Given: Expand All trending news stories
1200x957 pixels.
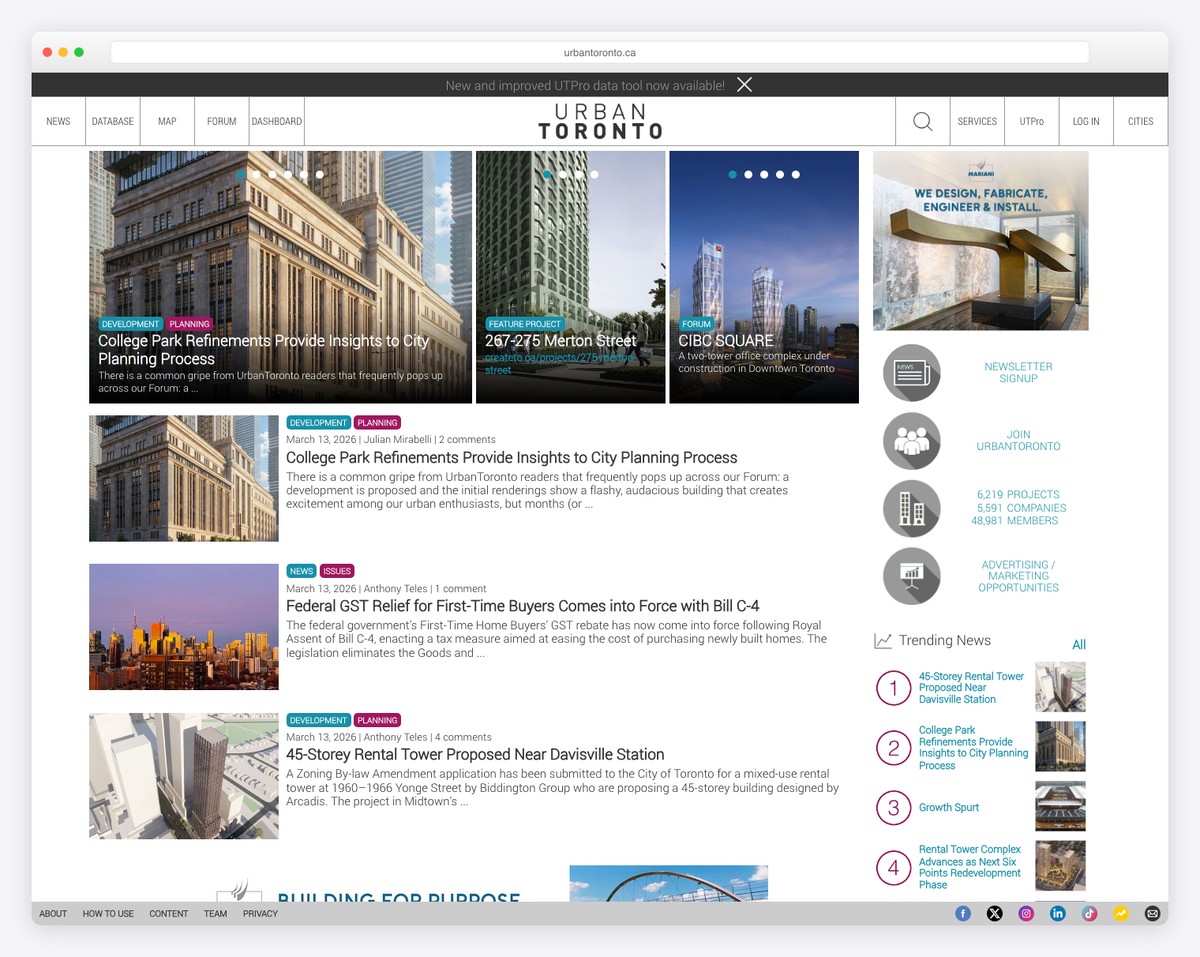Looking at the screenshot, I should (x=1079, y=644).
